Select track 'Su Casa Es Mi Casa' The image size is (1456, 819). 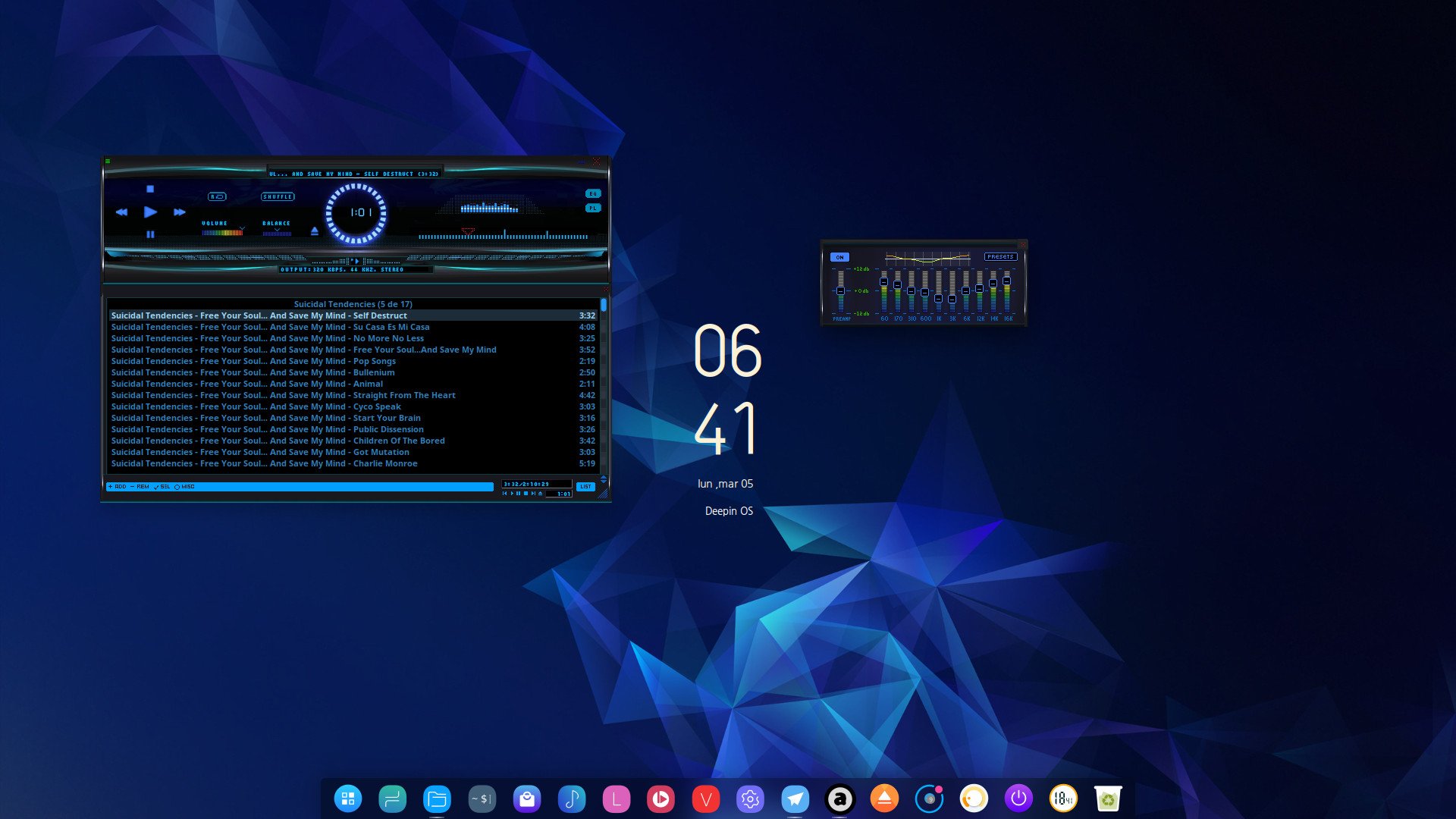[353, 328]
